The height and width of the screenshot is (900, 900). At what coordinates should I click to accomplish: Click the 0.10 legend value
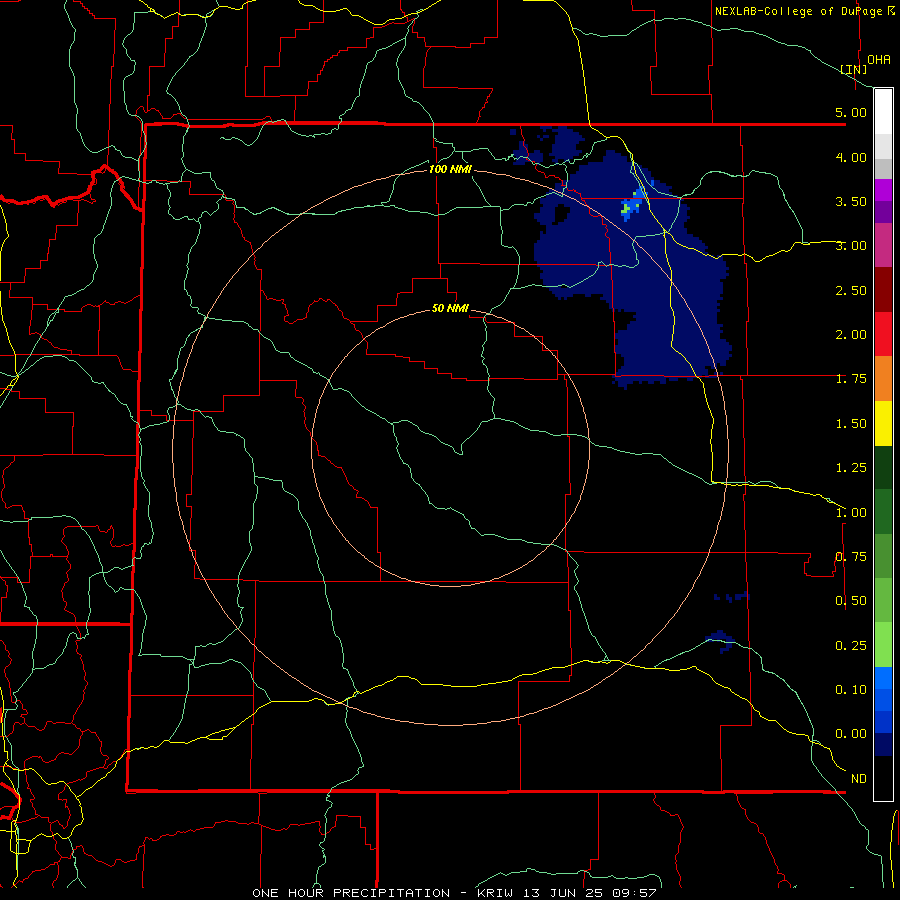click(851, 689)
